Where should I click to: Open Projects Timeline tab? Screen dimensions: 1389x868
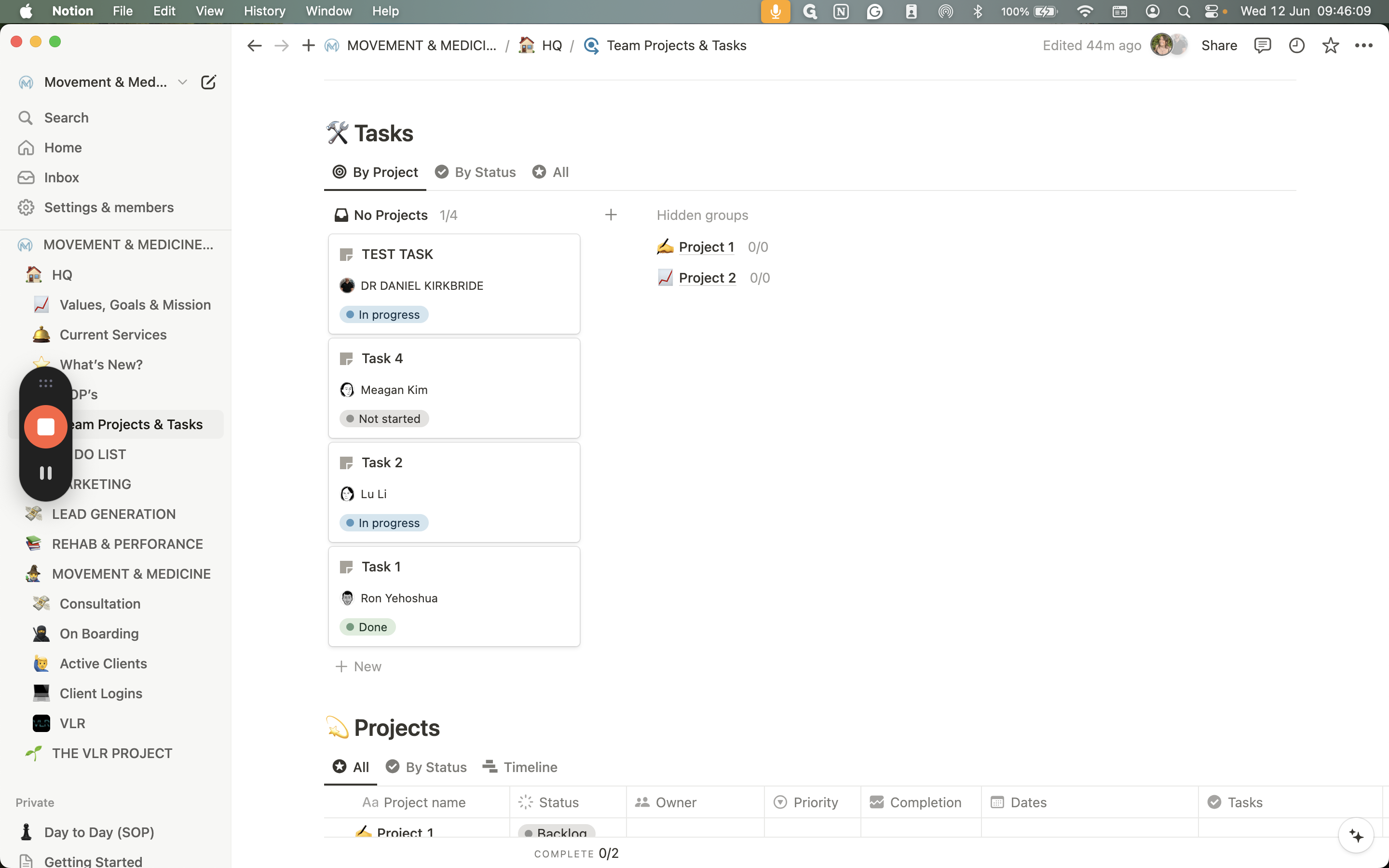point(520,767)
